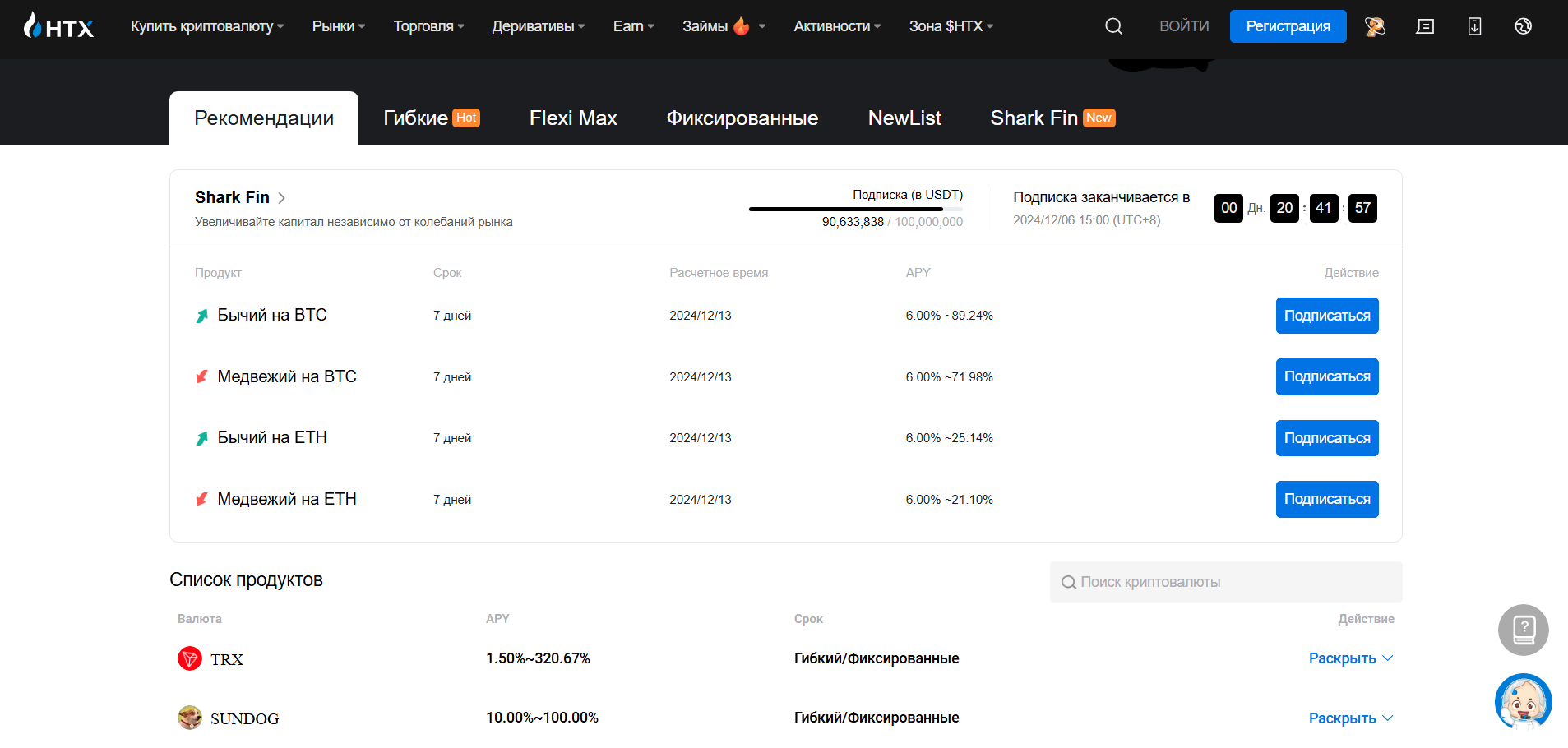Click the end date 2024/12/06 15:00 (UTC+8)
1568x748 pixels.
point(1086,220)
